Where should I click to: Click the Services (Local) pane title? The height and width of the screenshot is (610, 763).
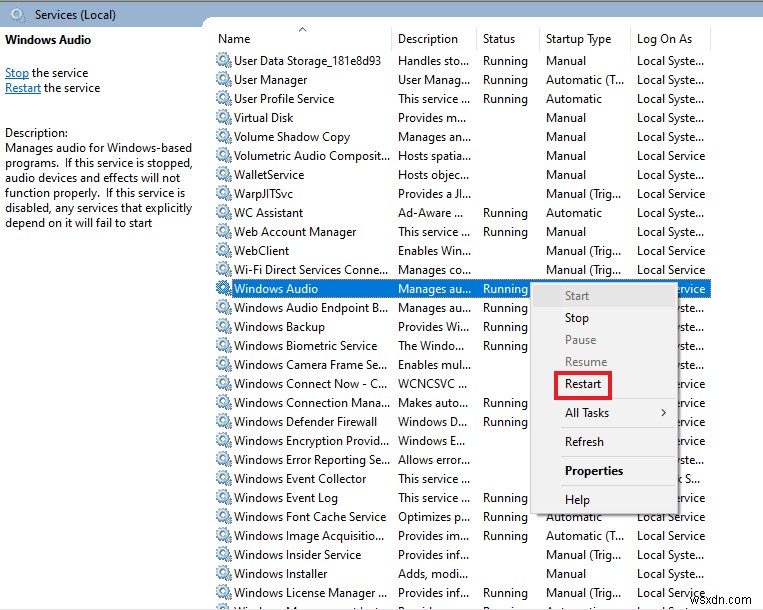tap(75, 15)
